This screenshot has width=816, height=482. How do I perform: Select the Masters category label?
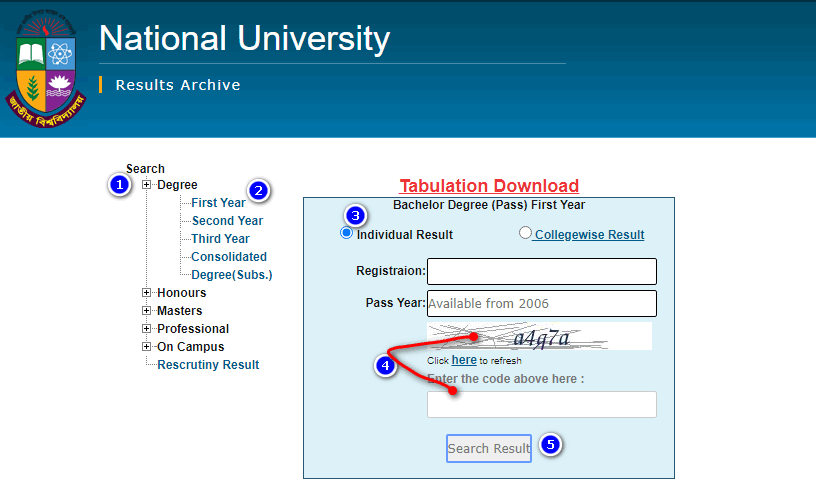180,311
